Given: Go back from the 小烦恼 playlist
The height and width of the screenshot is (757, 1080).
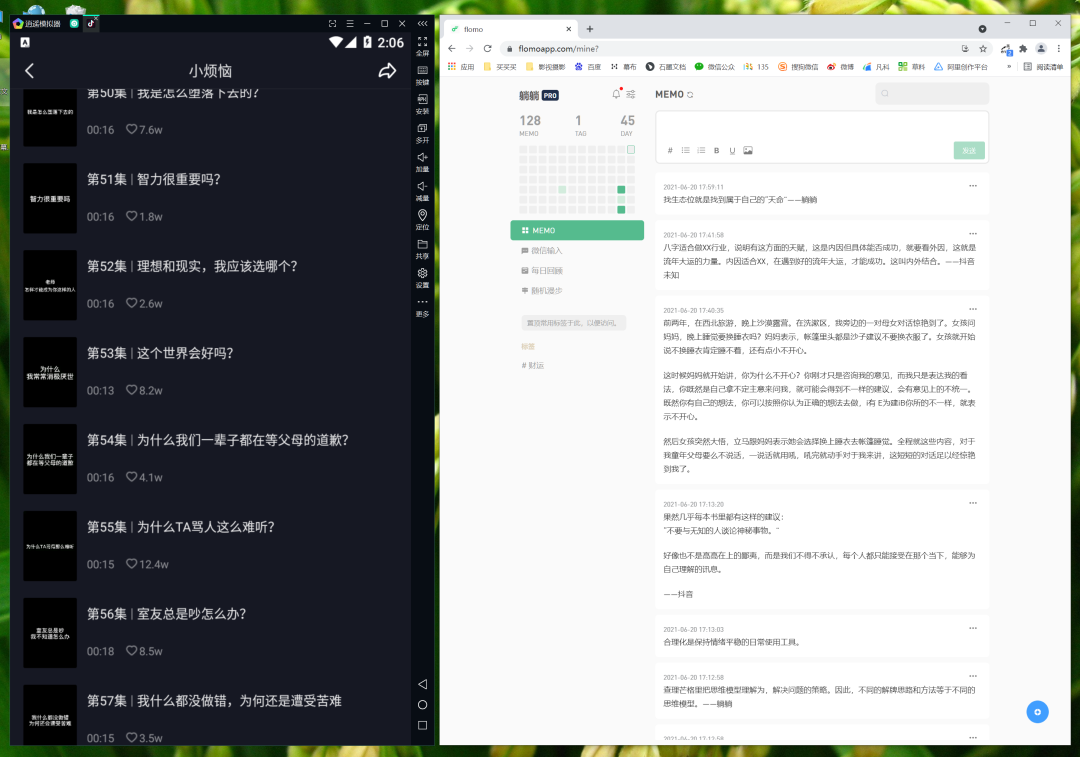Looking at the screenshot, I should click(x=29, y=71).
